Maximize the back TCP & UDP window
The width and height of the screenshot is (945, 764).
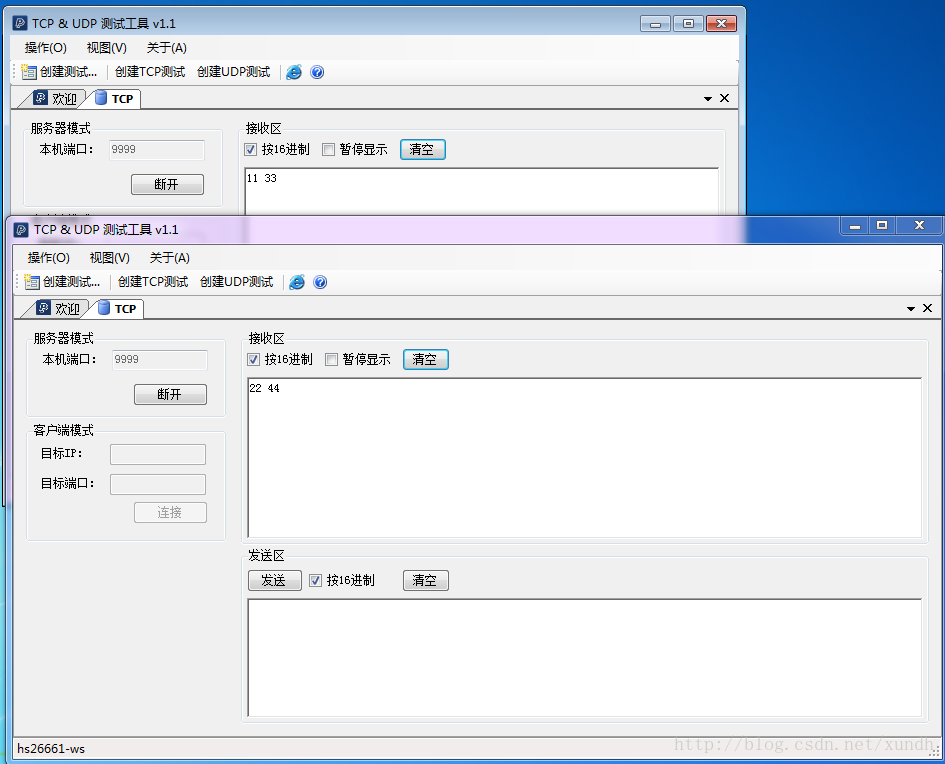(x=688, y=23)
